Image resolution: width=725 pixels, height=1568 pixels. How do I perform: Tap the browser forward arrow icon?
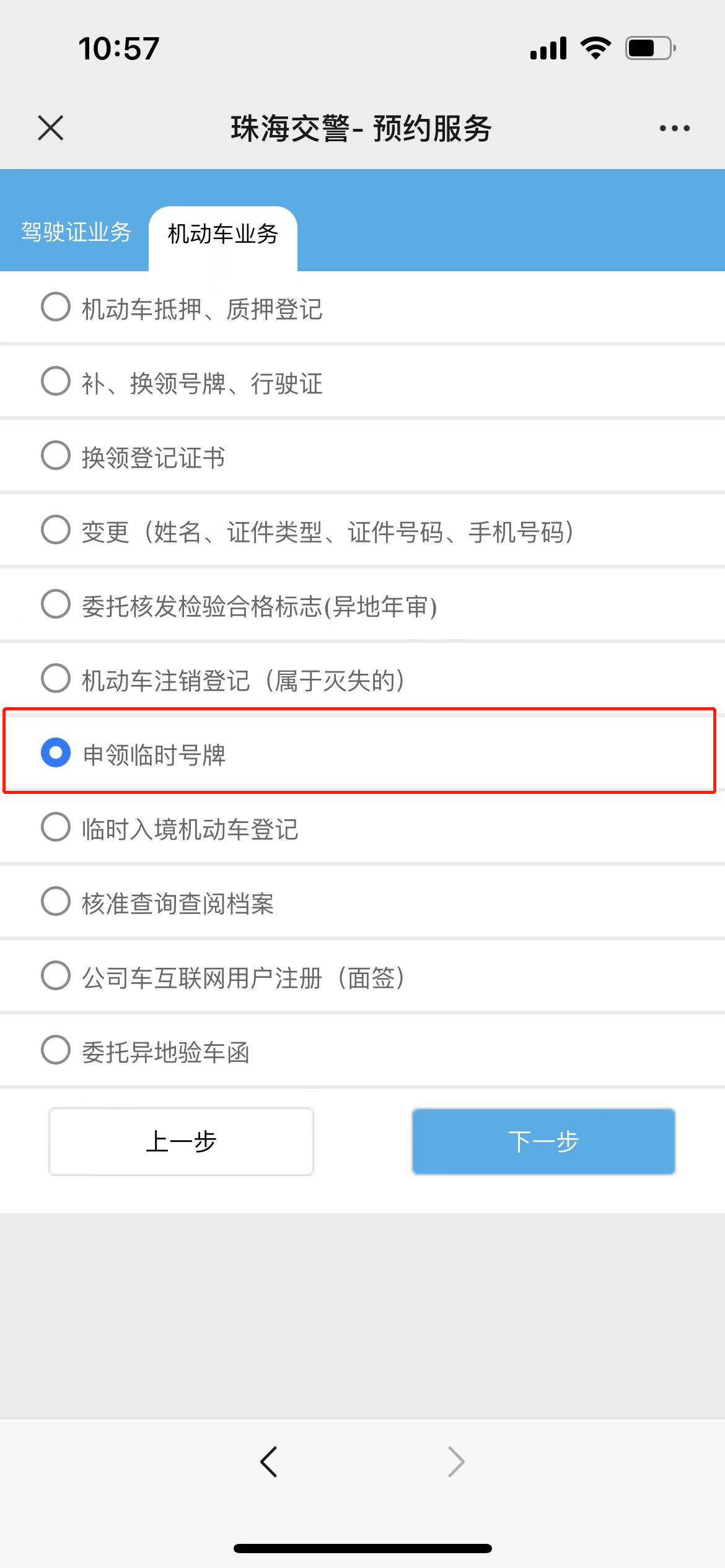[x=456, y=1461]
